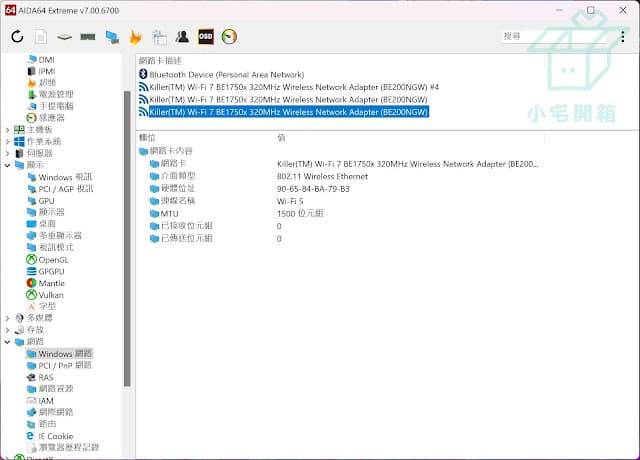Open the memory benchmark toolbar icon

[x=88, y=37]
